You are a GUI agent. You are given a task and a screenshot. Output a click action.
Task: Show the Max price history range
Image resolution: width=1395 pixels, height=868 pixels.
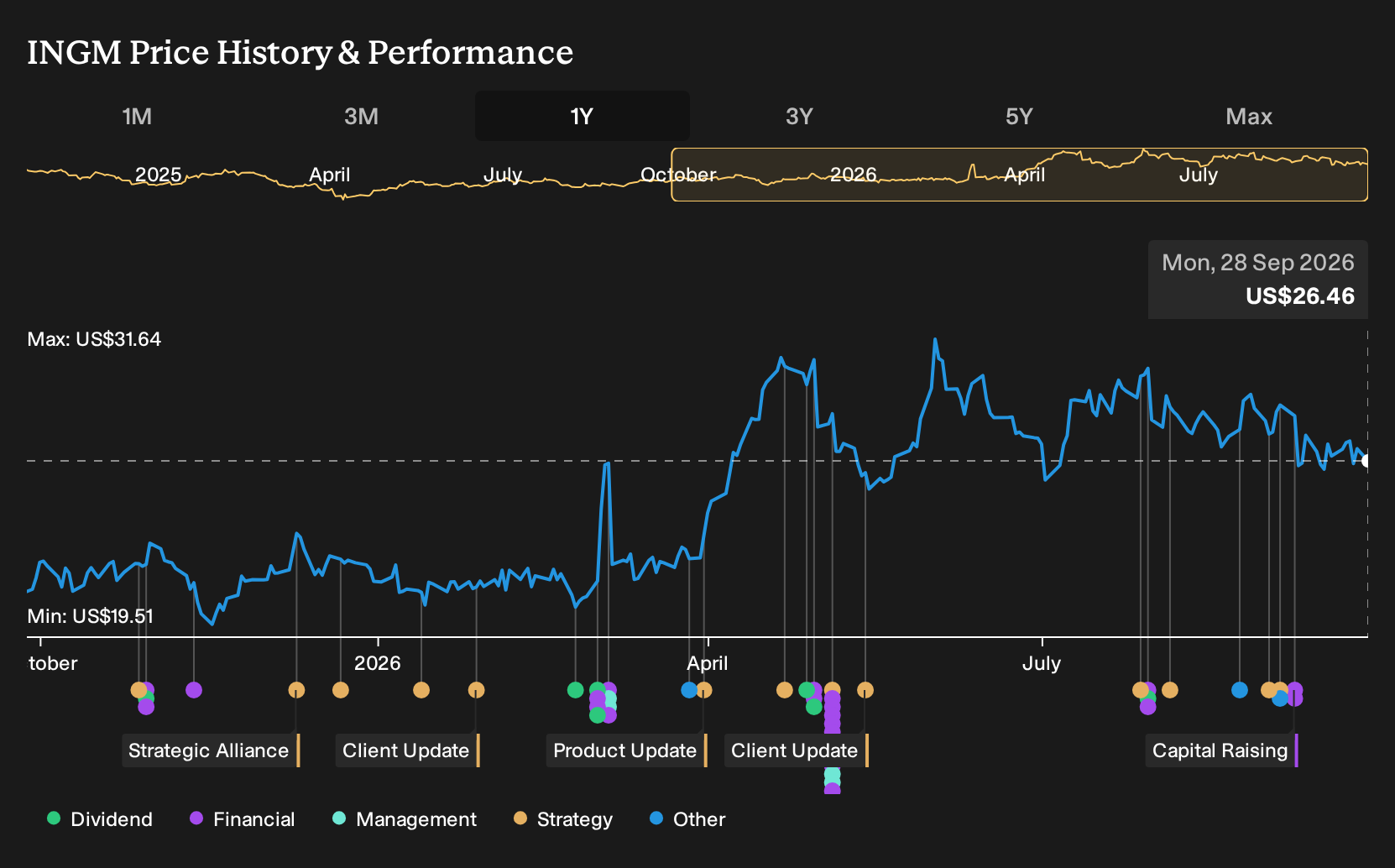[x=1249, y=117]
